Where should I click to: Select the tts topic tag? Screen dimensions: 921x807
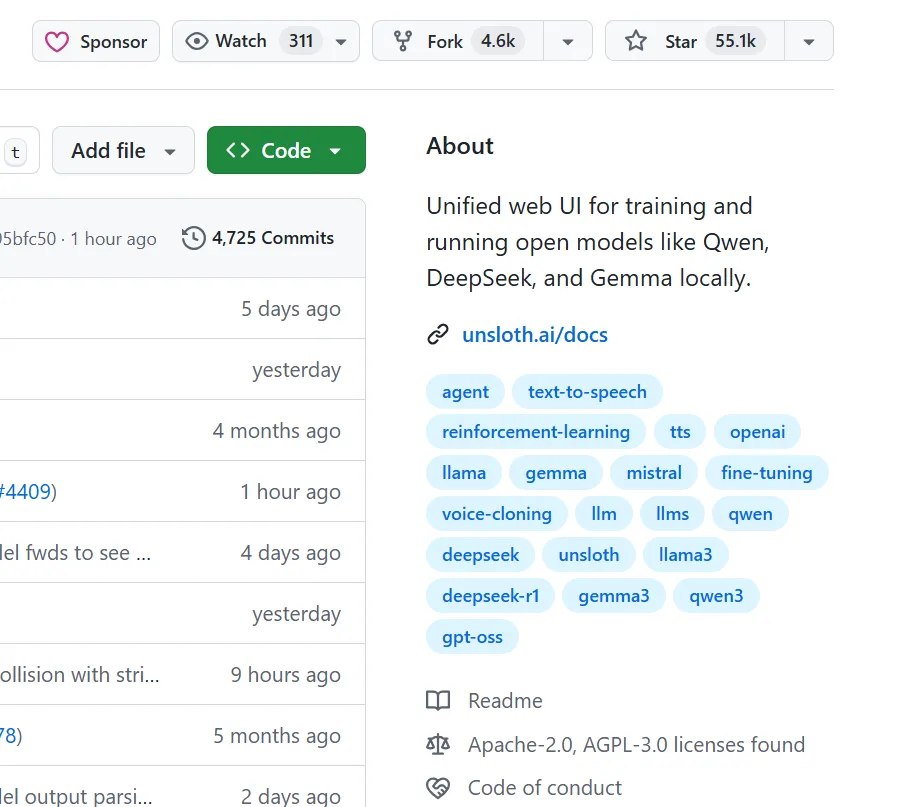[680, 432]
